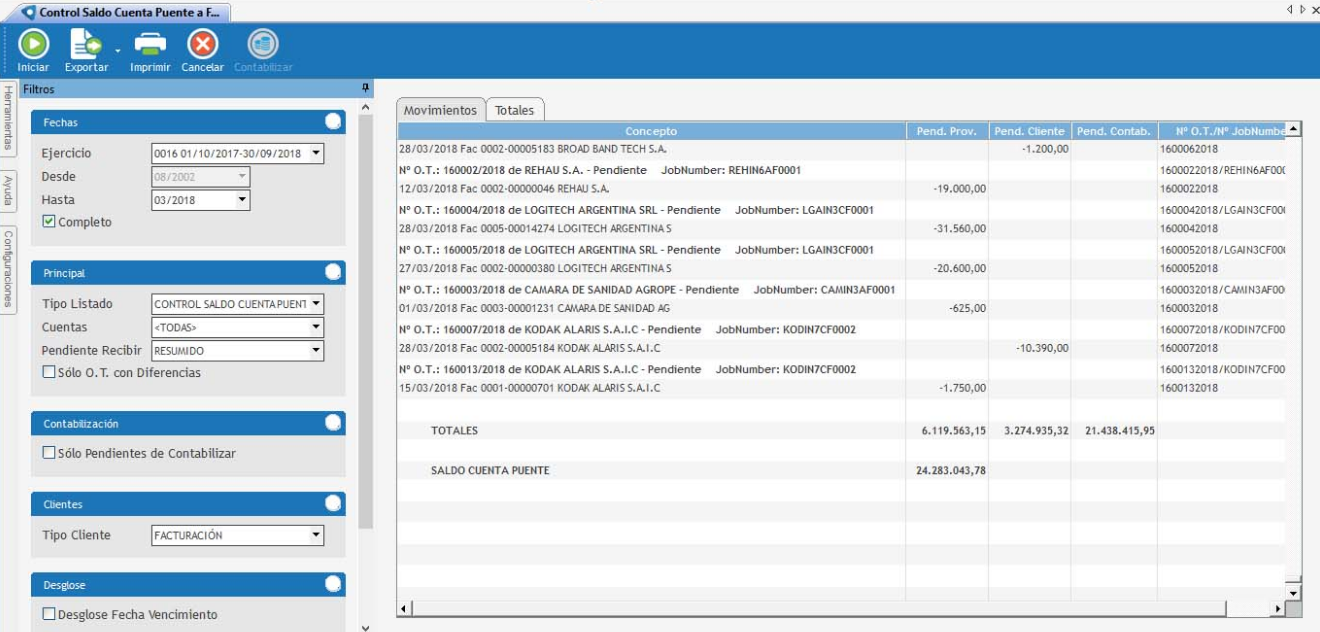The height and width of the screenshot is (632, 1320).
Task: Open the Ejercicio dropdown
Action: click(316, 154)
